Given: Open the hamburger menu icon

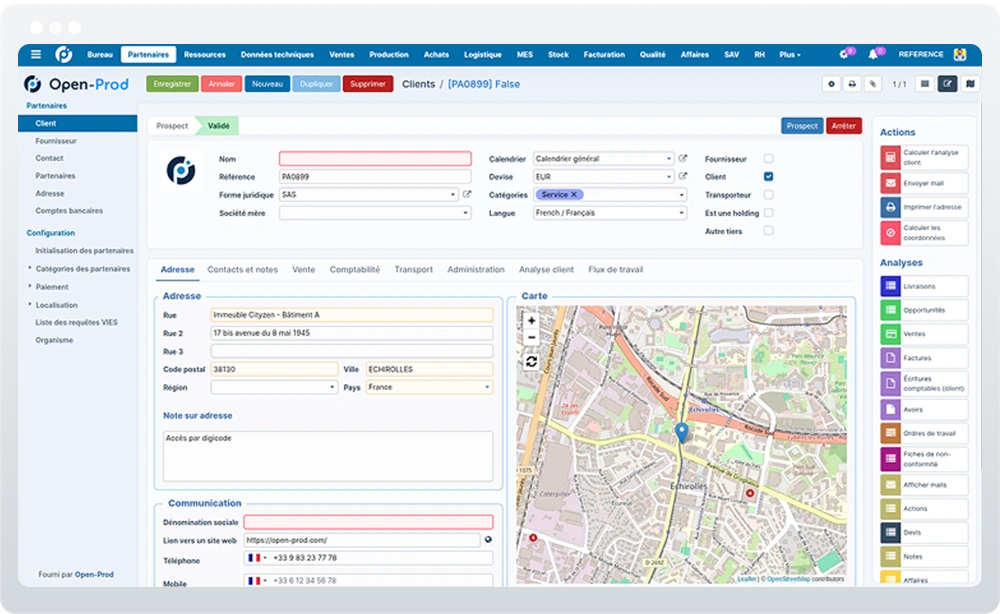Looking at the screenshot, I should 36,54.
